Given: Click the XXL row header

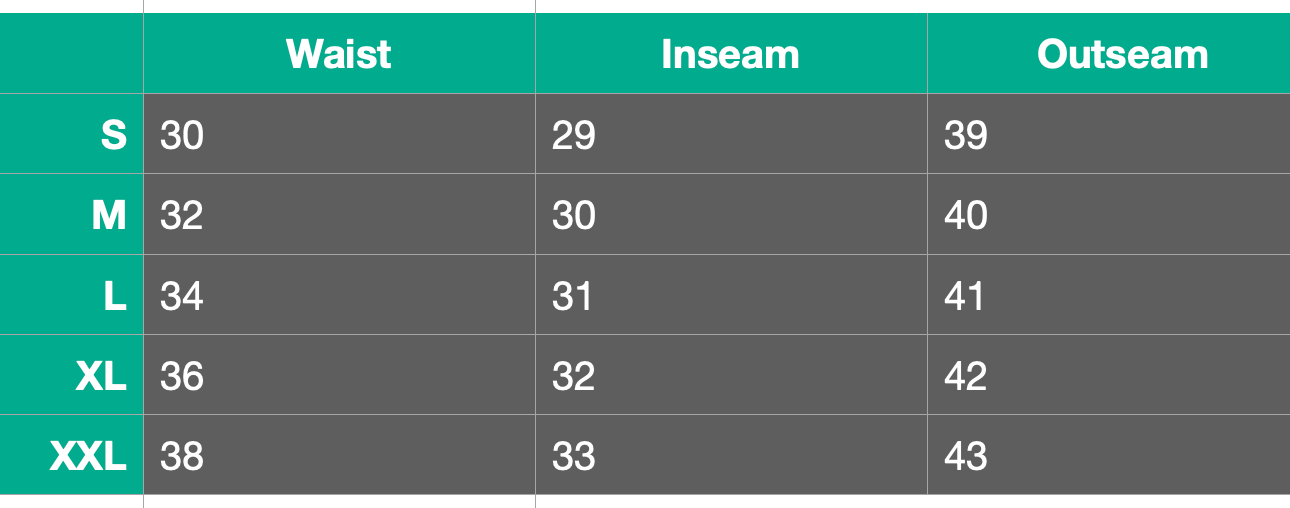Looking at the screenshot, I should pos(72,454).
